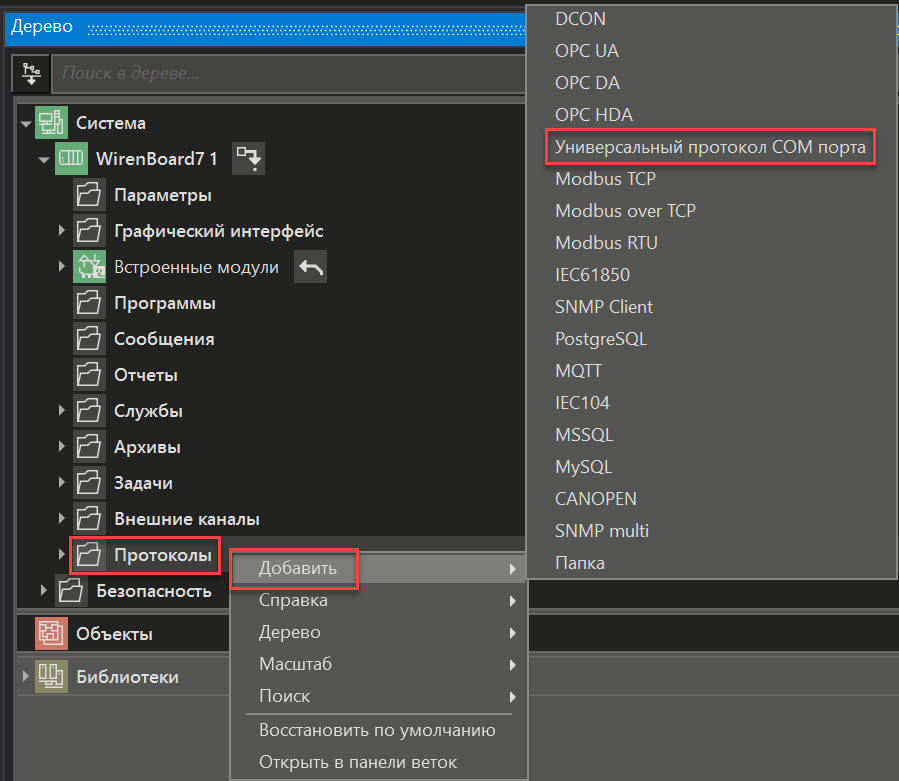Image resolution: width=899 pixels, height=781 pixels.
Task: Open the Дерево context submenu
Action: point(378,632)
